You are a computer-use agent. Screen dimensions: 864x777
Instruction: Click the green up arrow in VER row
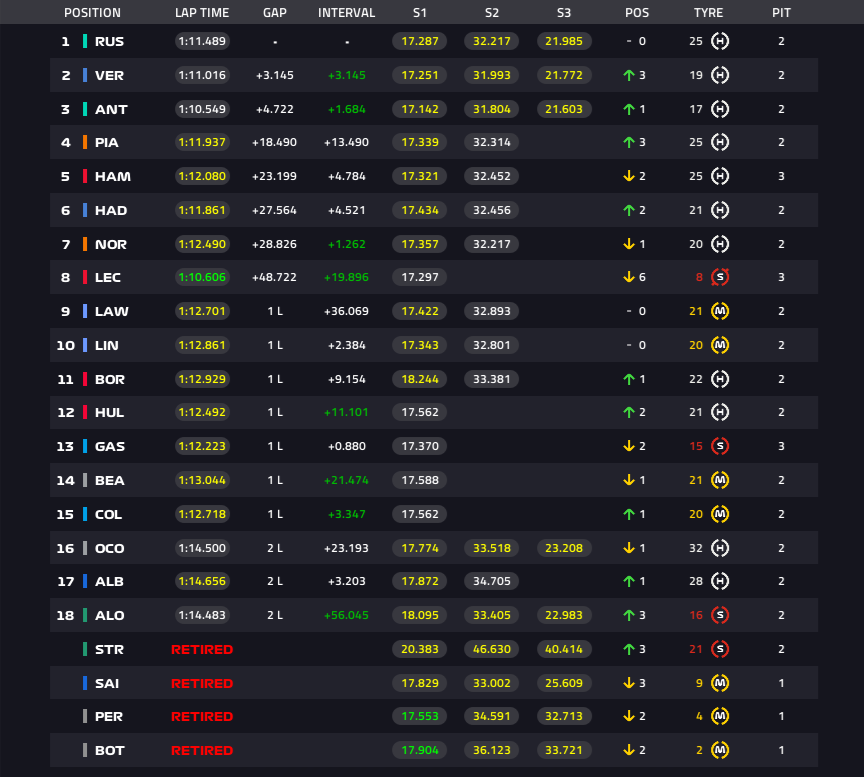pyautogui.click(x=629, y=75)
